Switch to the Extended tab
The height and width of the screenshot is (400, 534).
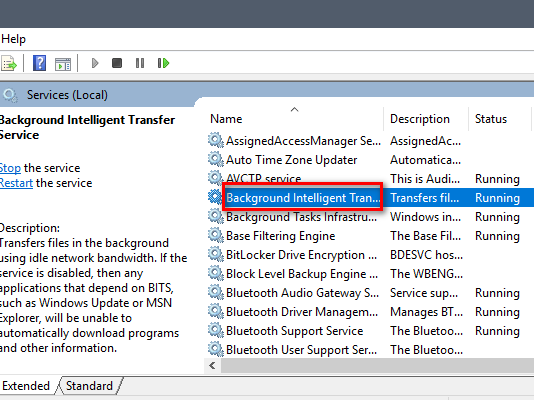[26, 386]
